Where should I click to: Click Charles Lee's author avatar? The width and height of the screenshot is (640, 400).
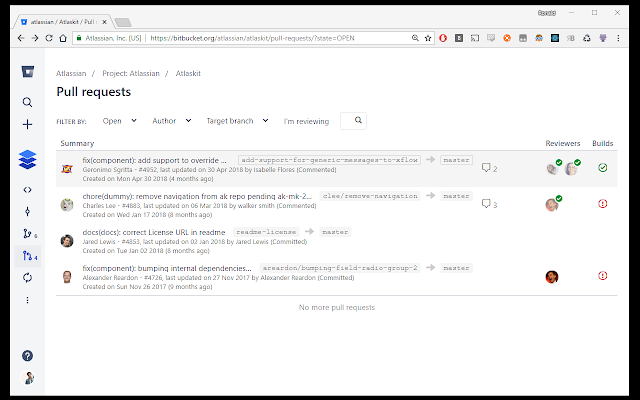click(67, 204)
